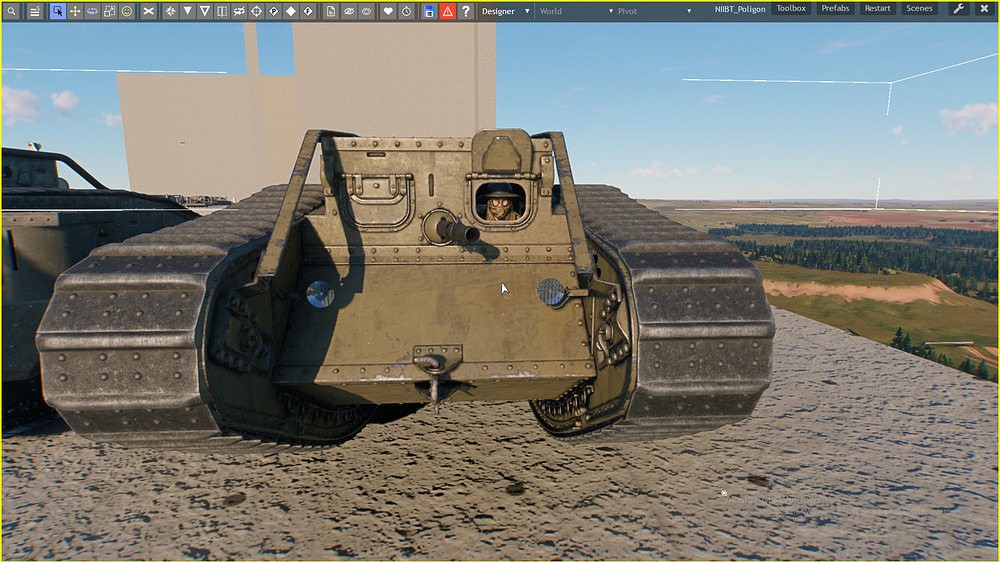Activate the purple rotate tool
Viewport: 1000px width, 562px height.
tap(92, 11)
